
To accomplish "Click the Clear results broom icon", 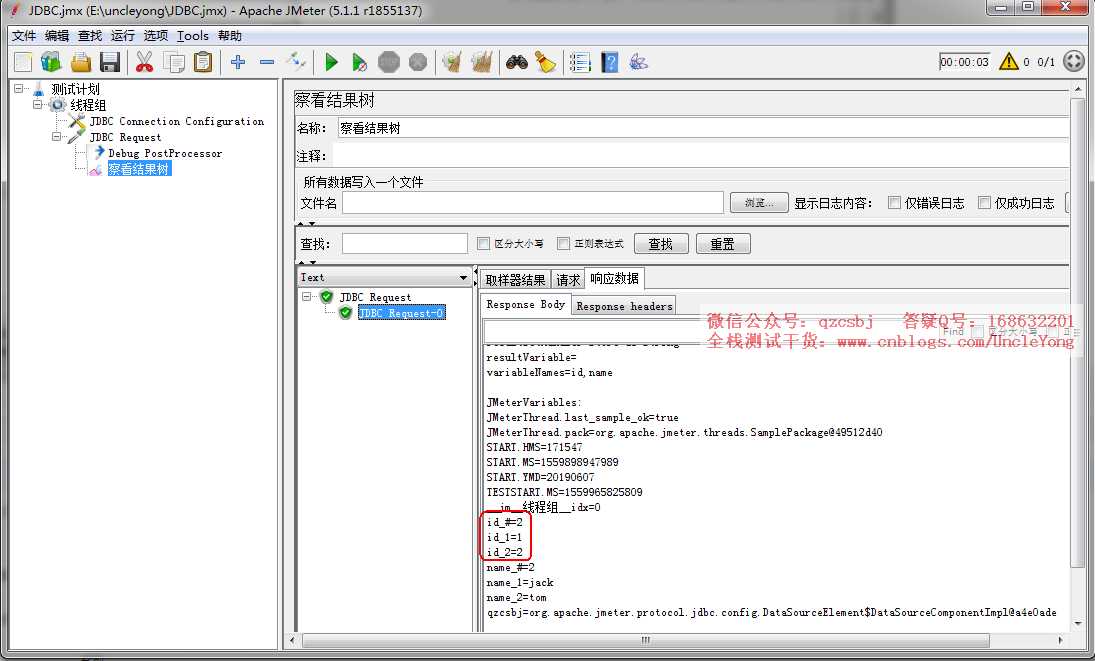I will coord(452,62).
